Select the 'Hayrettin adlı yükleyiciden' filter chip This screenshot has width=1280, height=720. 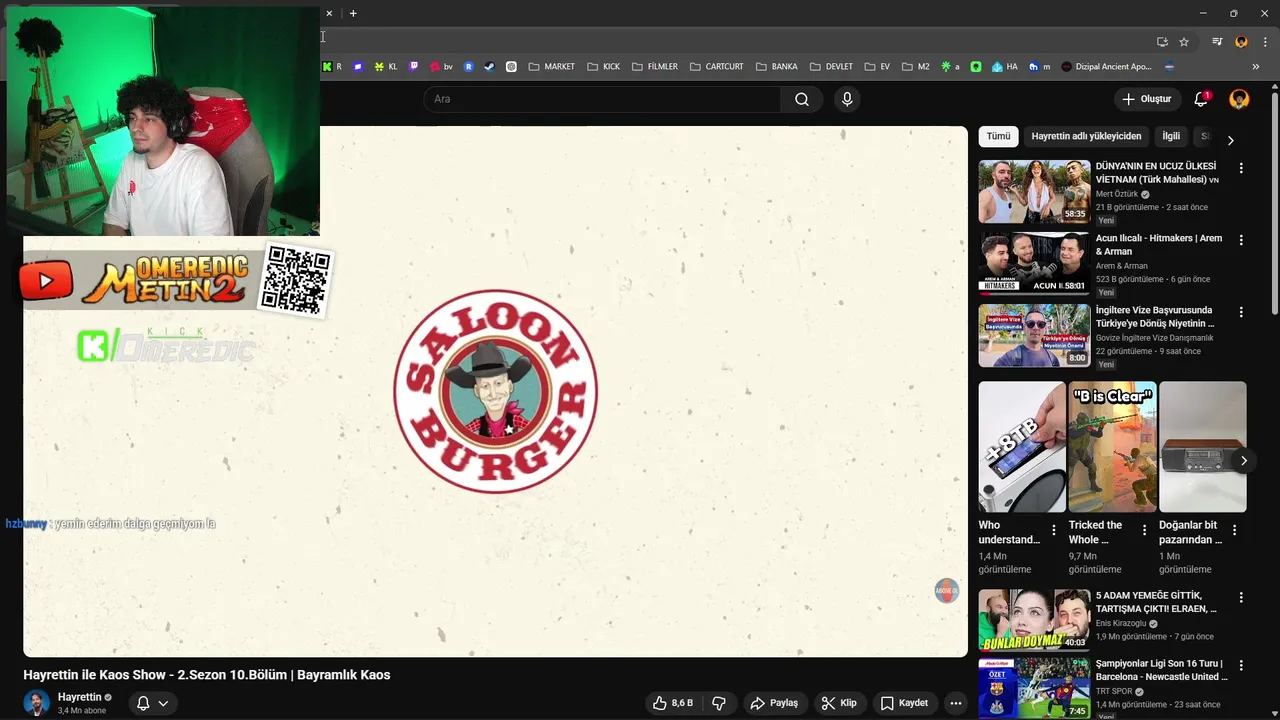coord(1086,136)
